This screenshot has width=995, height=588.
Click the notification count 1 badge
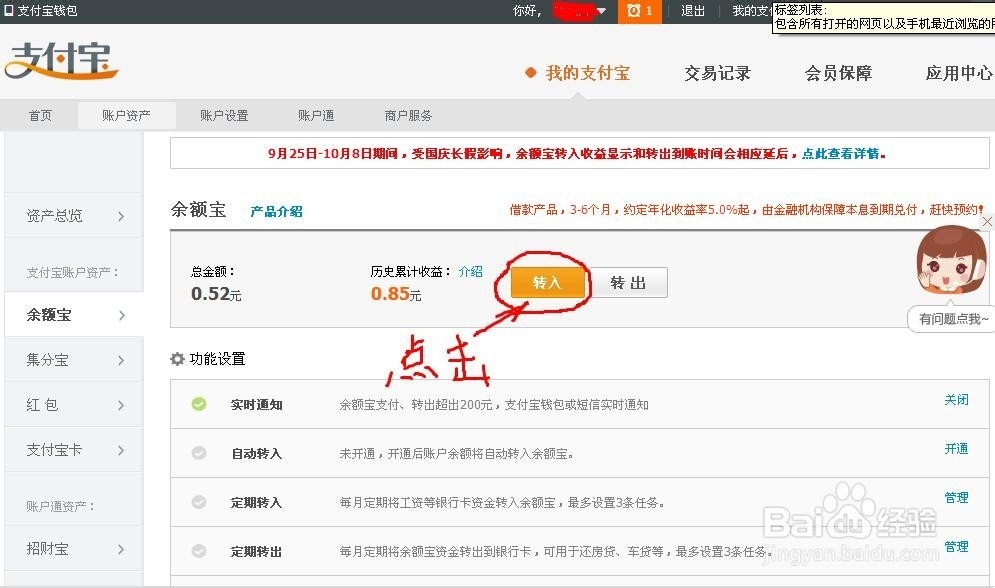point(649,11)
